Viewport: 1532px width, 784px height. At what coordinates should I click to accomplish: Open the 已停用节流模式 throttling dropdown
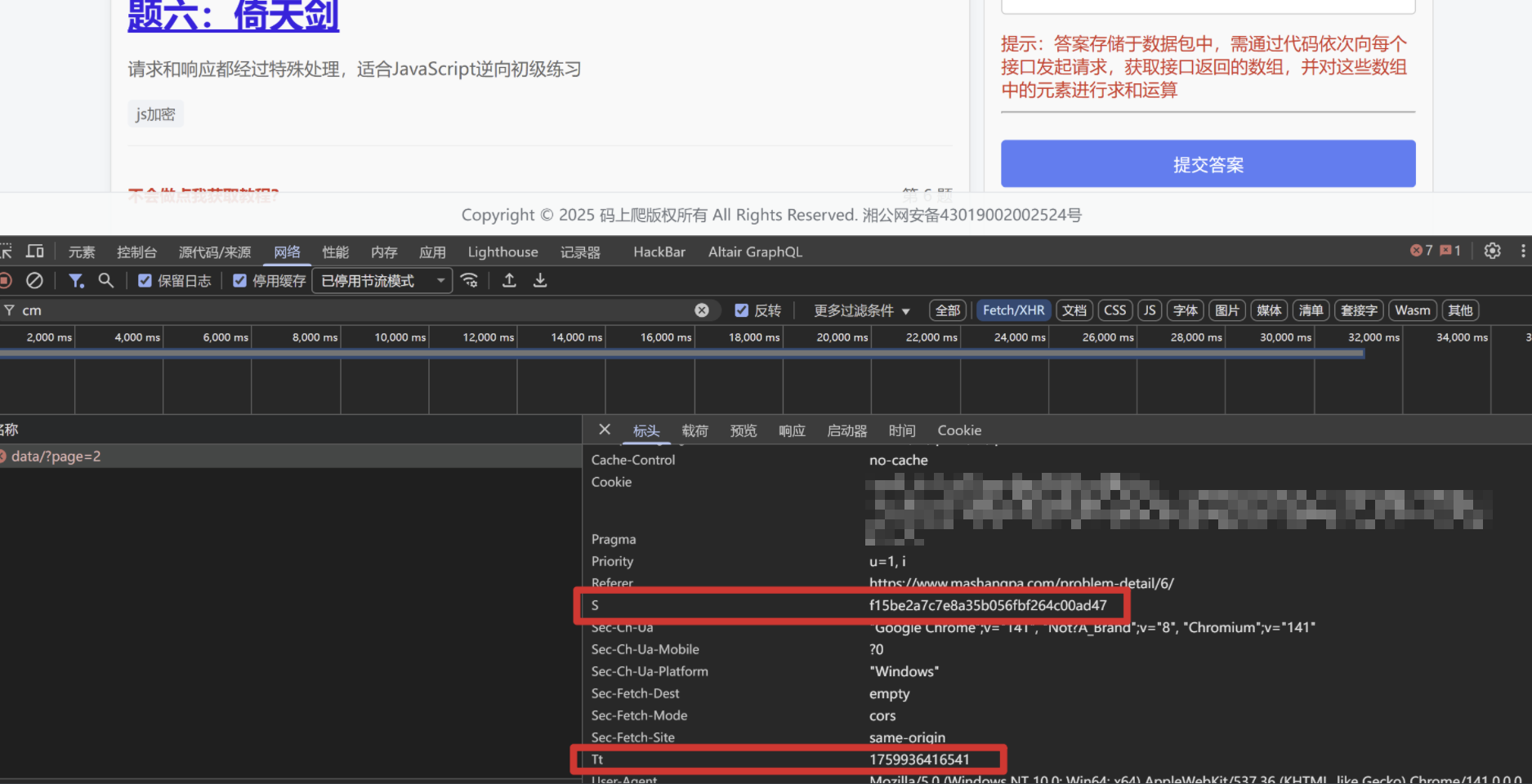(382, 281)
